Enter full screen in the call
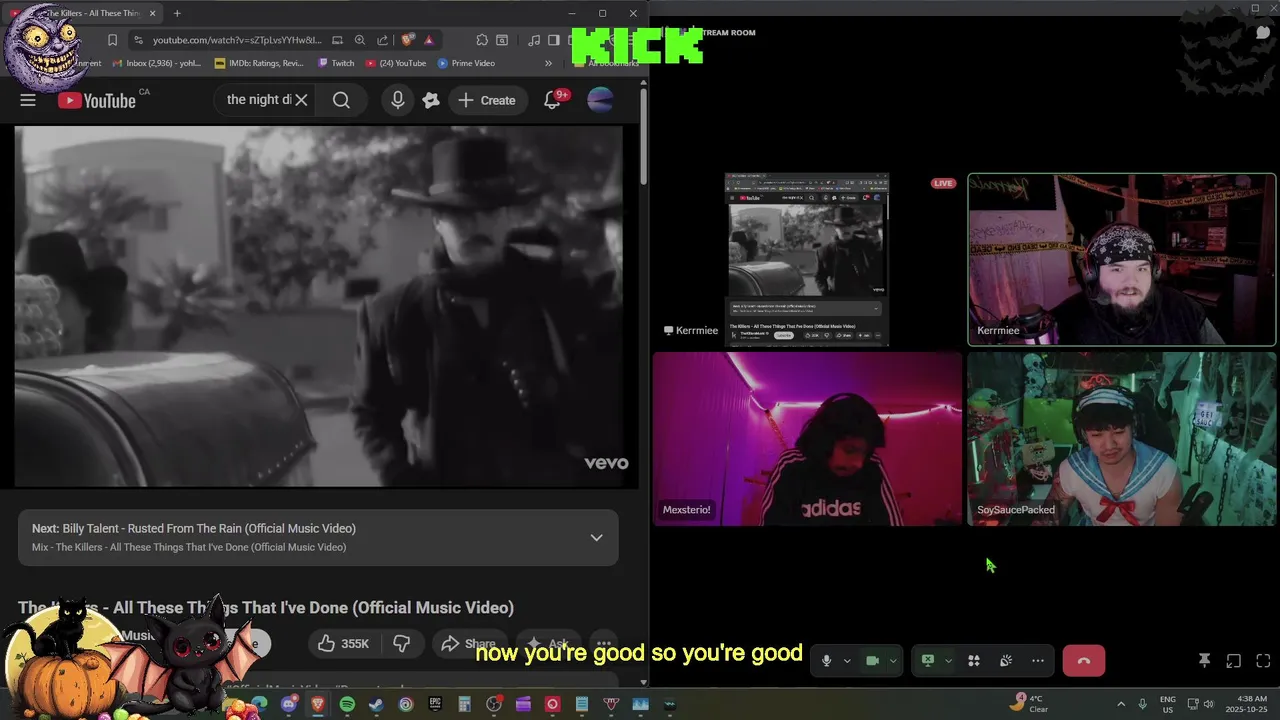Screen dimensions: 1280x720 point(1263,661)
